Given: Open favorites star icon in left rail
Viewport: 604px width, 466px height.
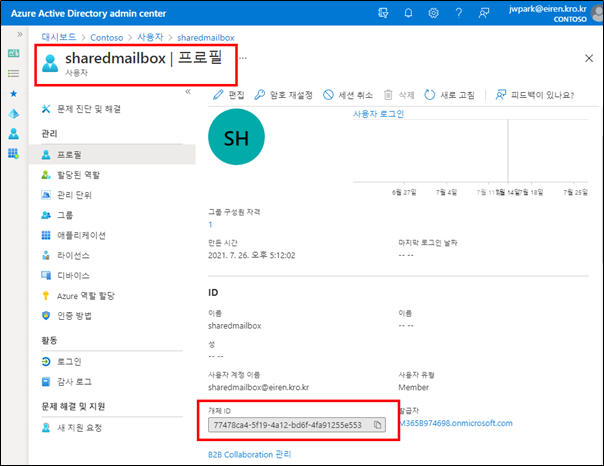Looking at the screenshot, I should tap(13, 94).
